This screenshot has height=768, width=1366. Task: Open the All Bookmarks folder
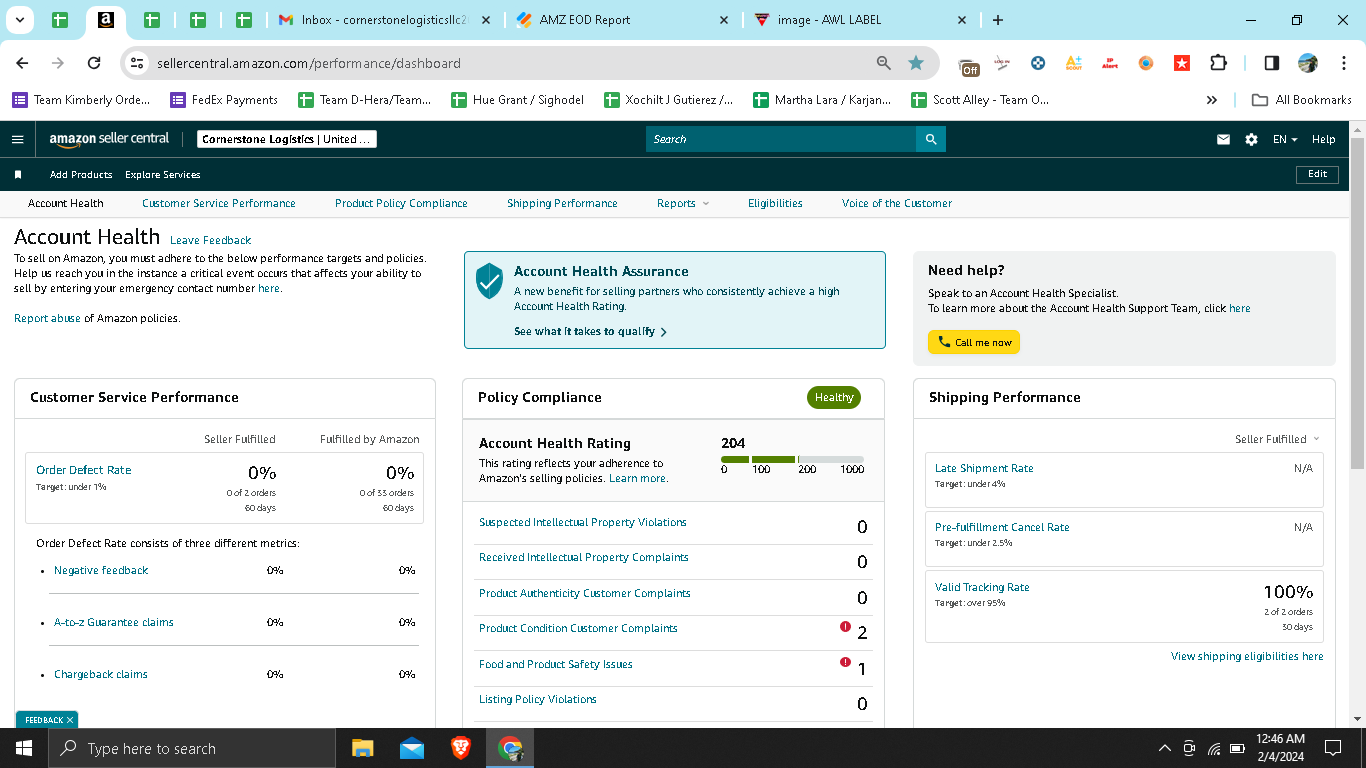point(1302,100)
